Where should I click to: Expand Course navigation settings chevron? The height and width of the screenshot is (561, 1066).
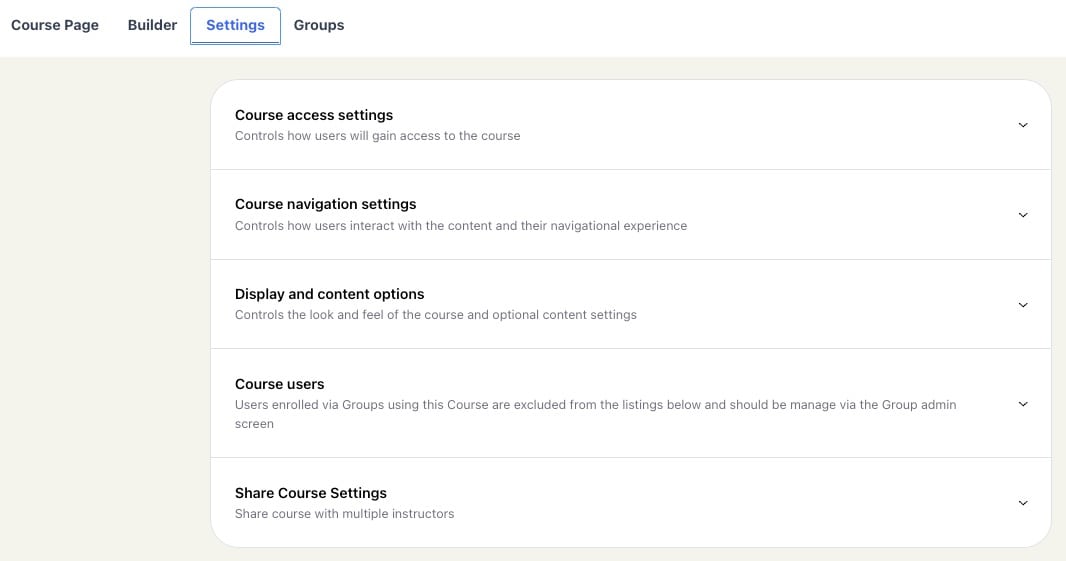point(1022,215)
